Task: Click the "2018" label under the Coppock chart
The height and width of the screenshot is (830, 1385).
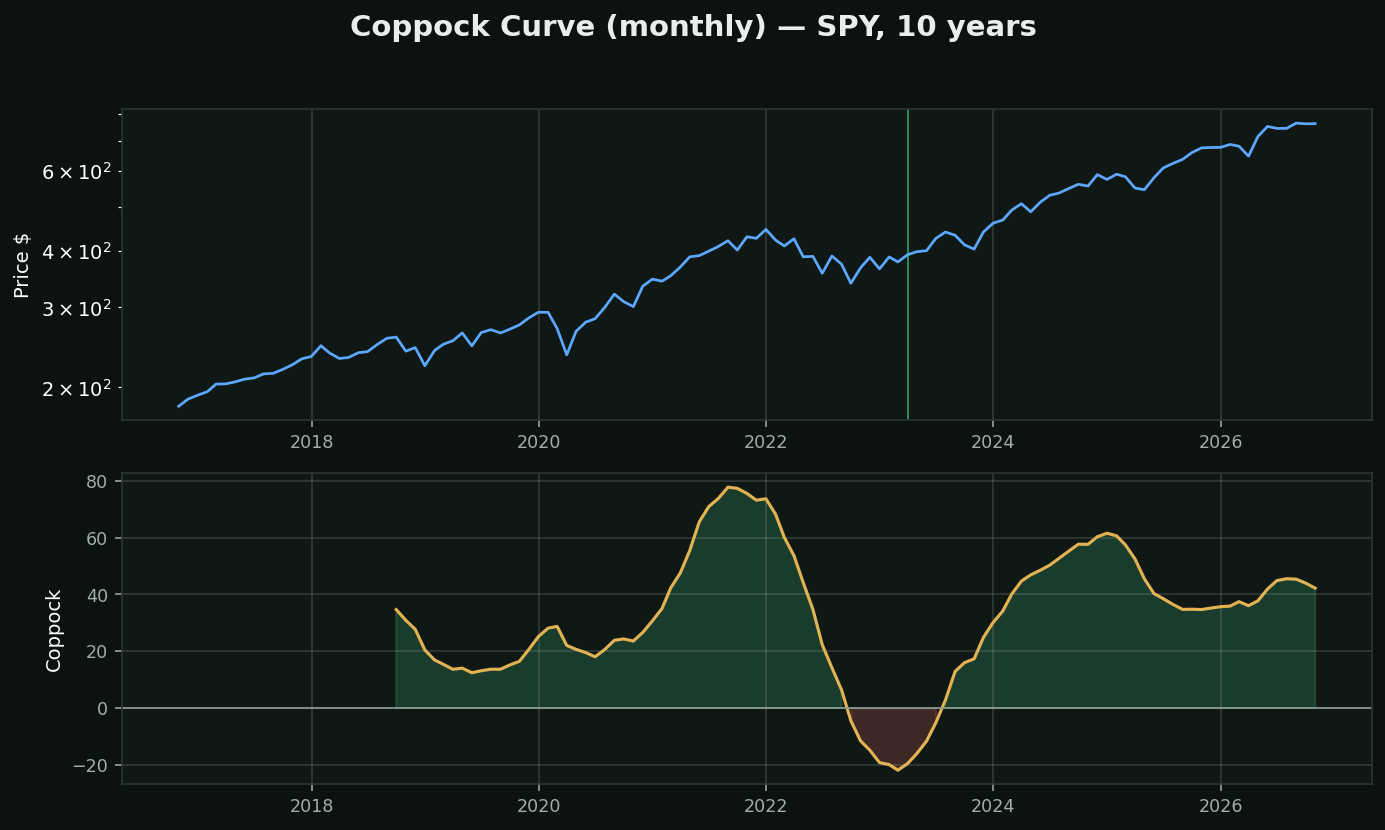Action: pyautogui.click(x=312, y=805)
